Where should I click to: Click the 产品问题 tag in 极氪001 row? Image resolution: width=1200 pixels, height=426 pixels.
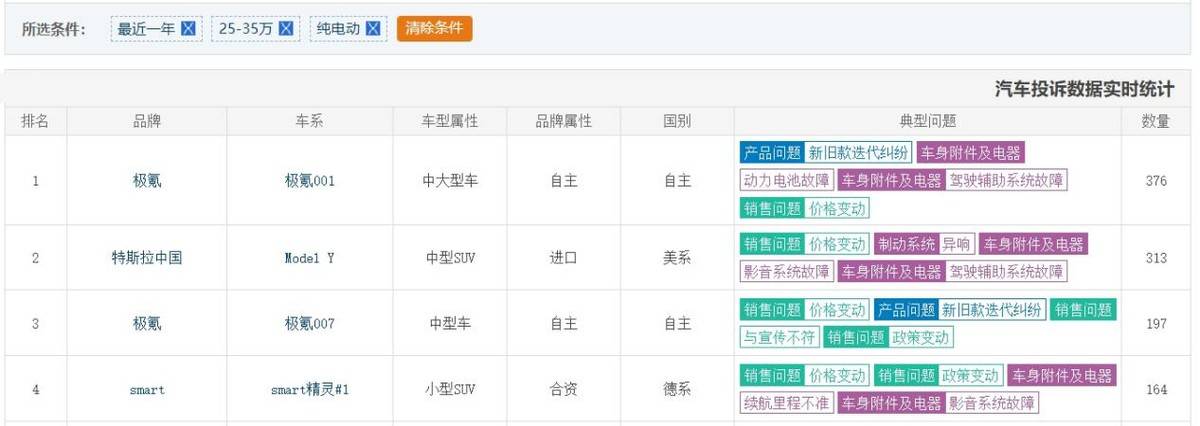772,153
